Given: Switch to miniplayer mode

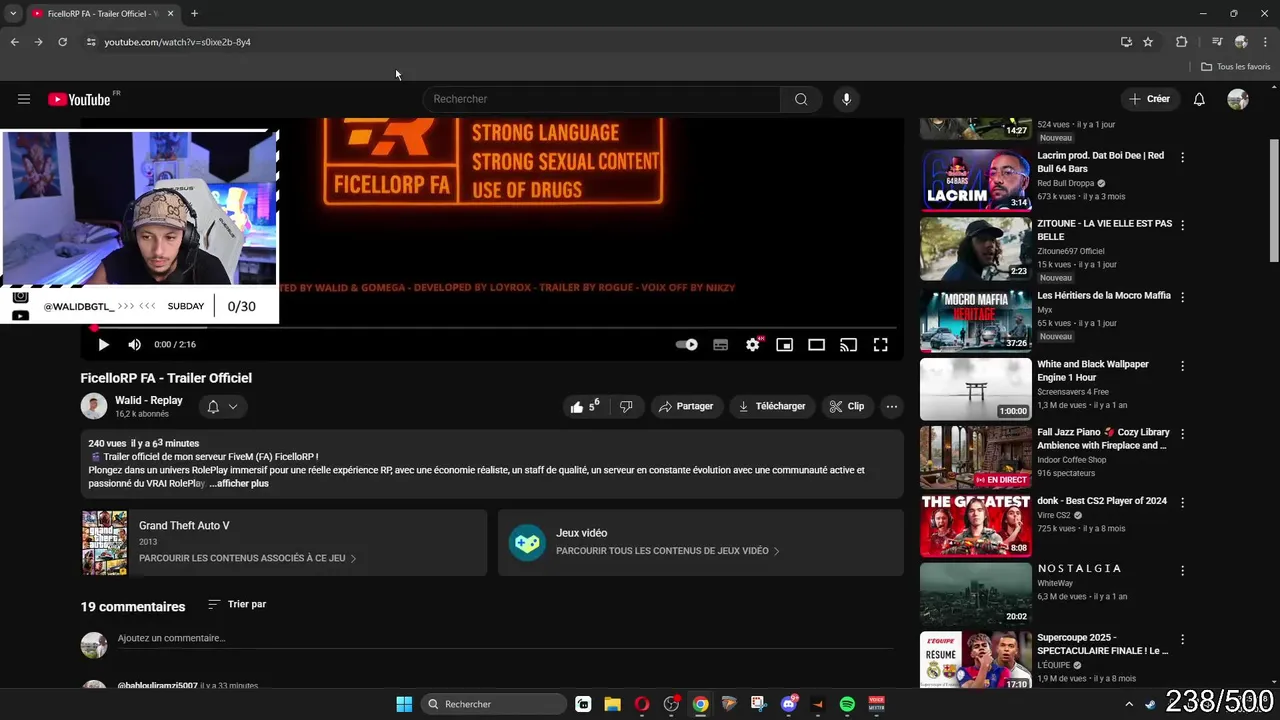Looking at the screenshot, I should point(785,344).
